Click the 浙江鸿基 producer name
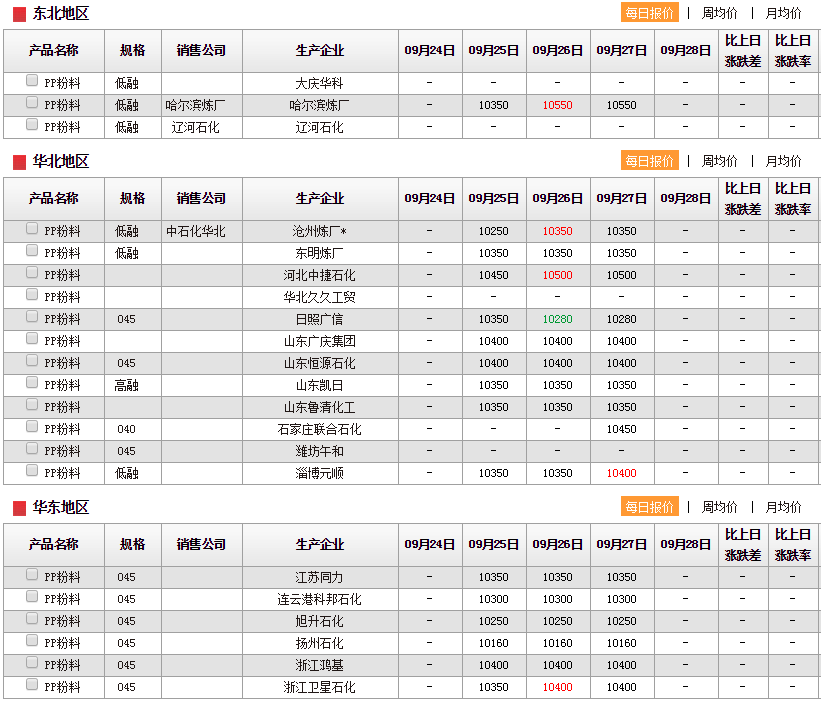The image size is (821, 704). click(x=319, y=665)
